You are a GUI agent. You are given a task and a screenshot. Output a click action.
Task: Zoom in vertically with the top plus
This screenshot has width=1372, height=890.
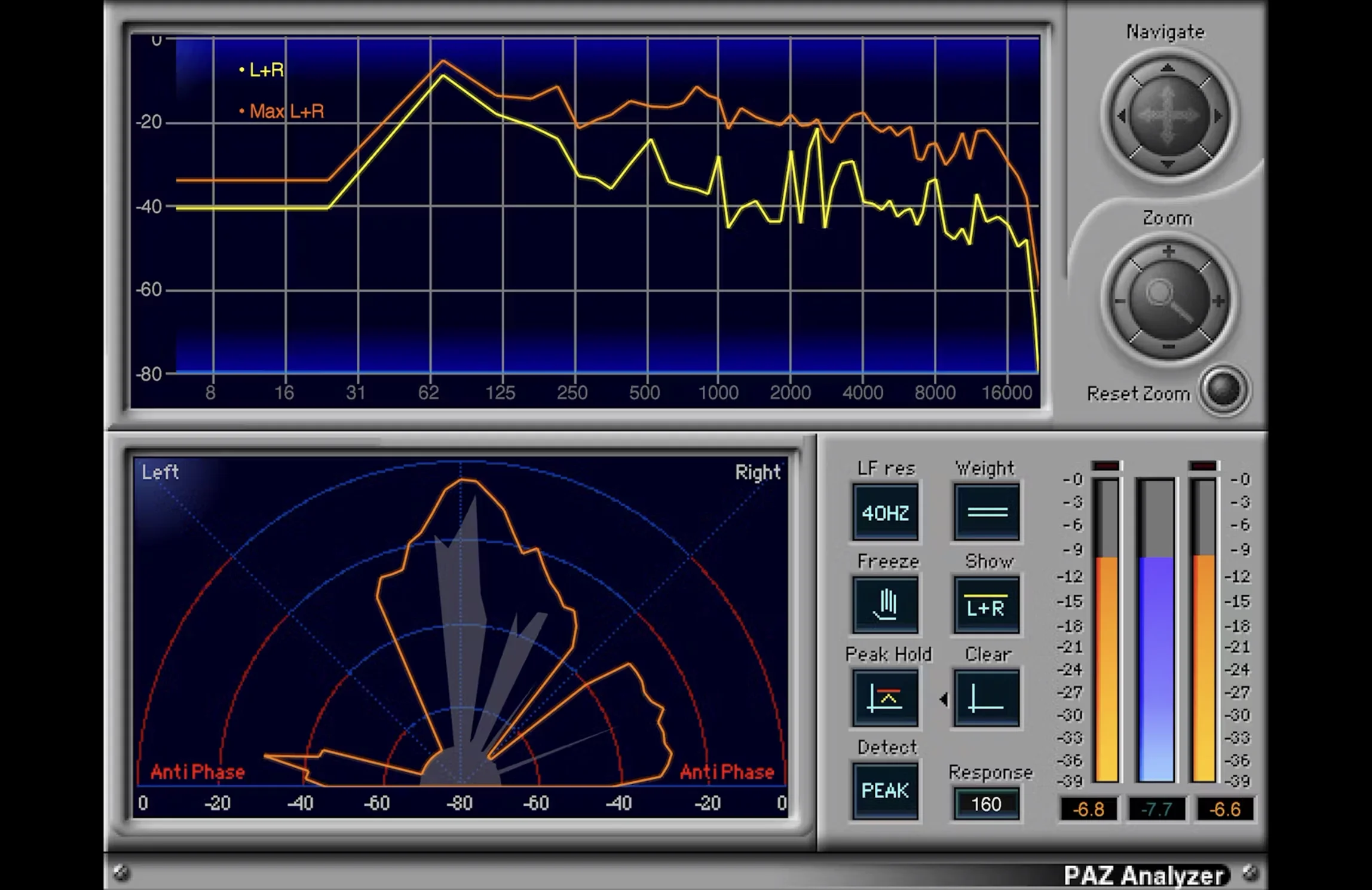[1168, 251]
